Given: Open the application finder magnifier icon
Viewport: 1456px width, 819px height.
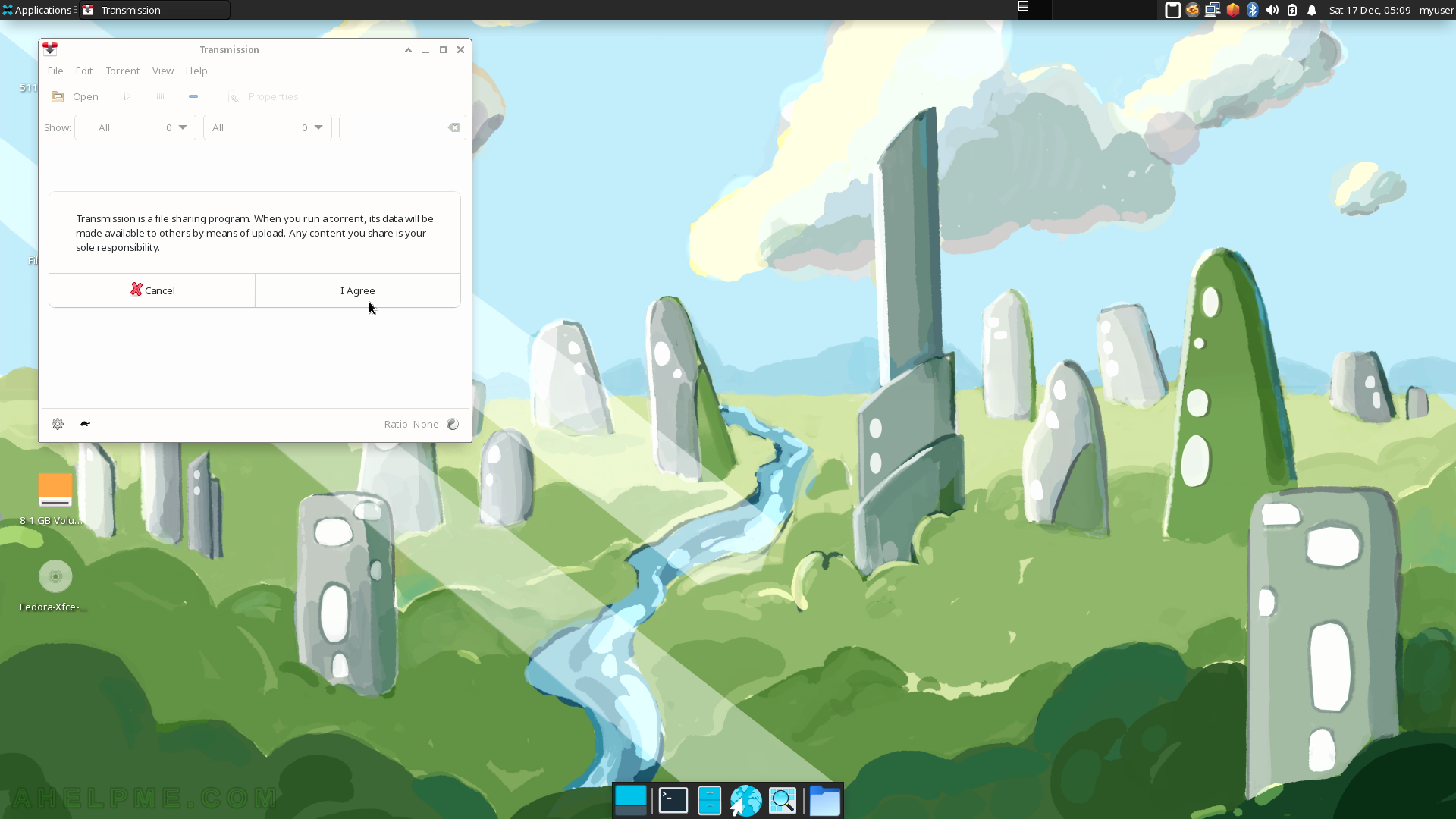Looking at the screenshot, I should [783, 801].
